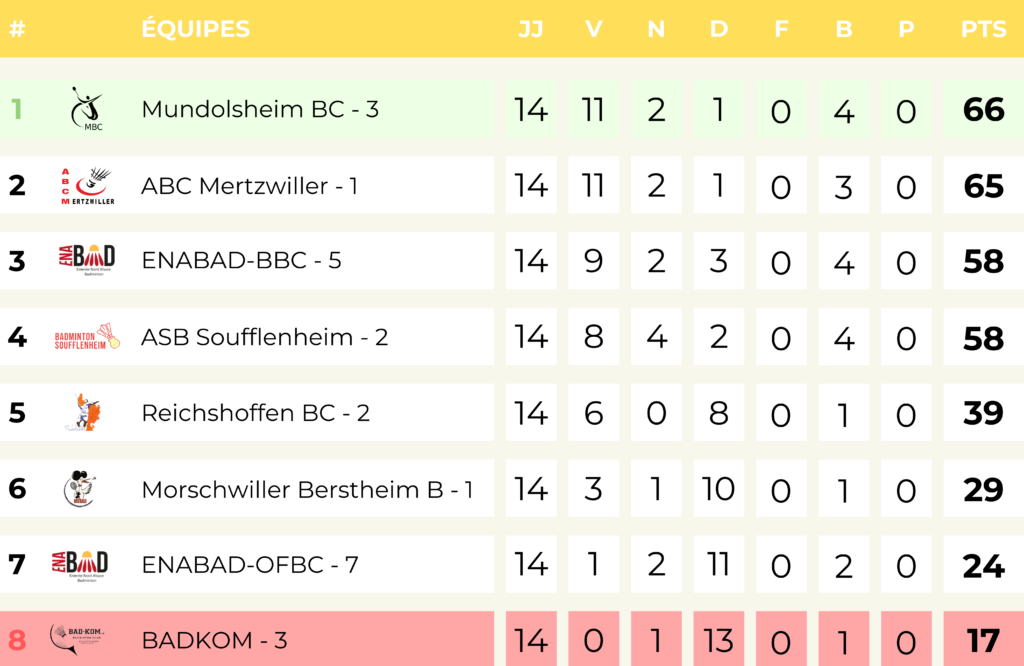Select the ABC Mertzwiller - 1 team name
The height and width of the screenshot is (666, 1024).
[249, 186]
